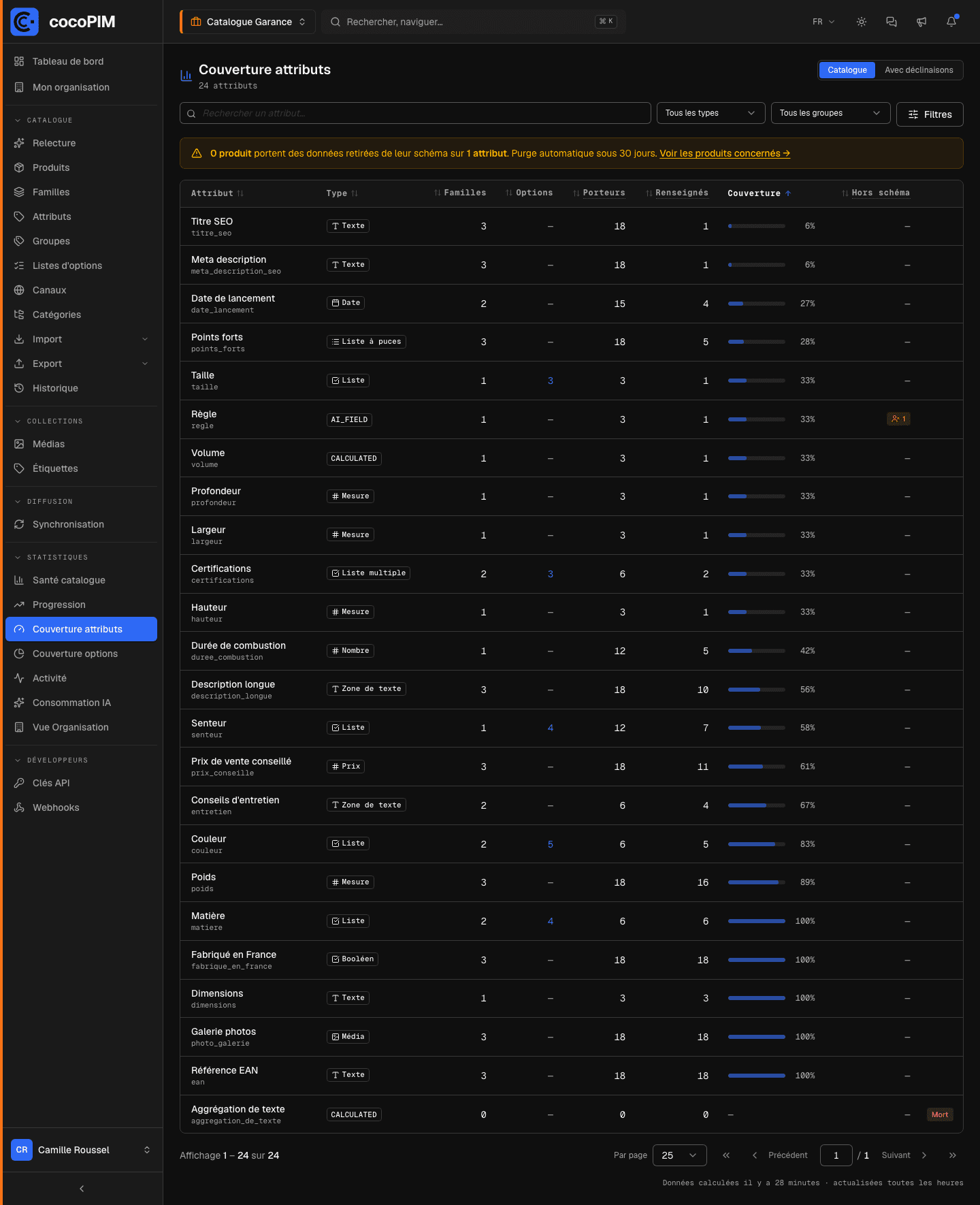Expand the Import submenu
Screen dimensions: 980x1205
click(x=81, y=339)
